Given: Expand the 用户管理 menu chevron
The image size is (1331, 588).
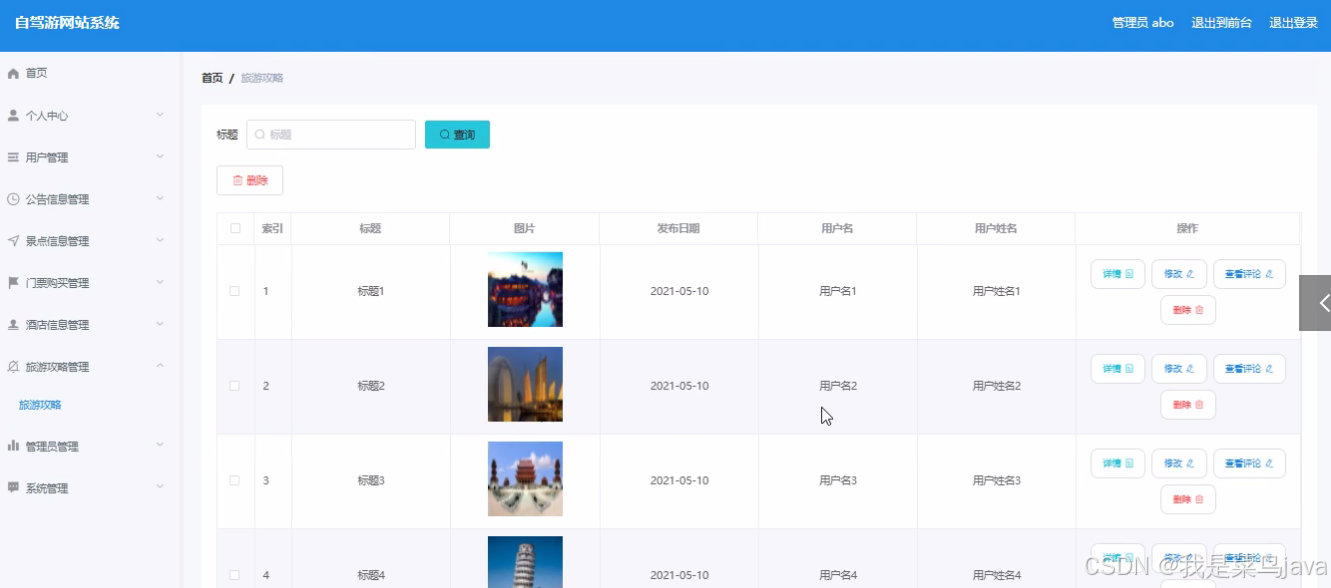Looking at the screenshot, I should (x=160, y=158).
